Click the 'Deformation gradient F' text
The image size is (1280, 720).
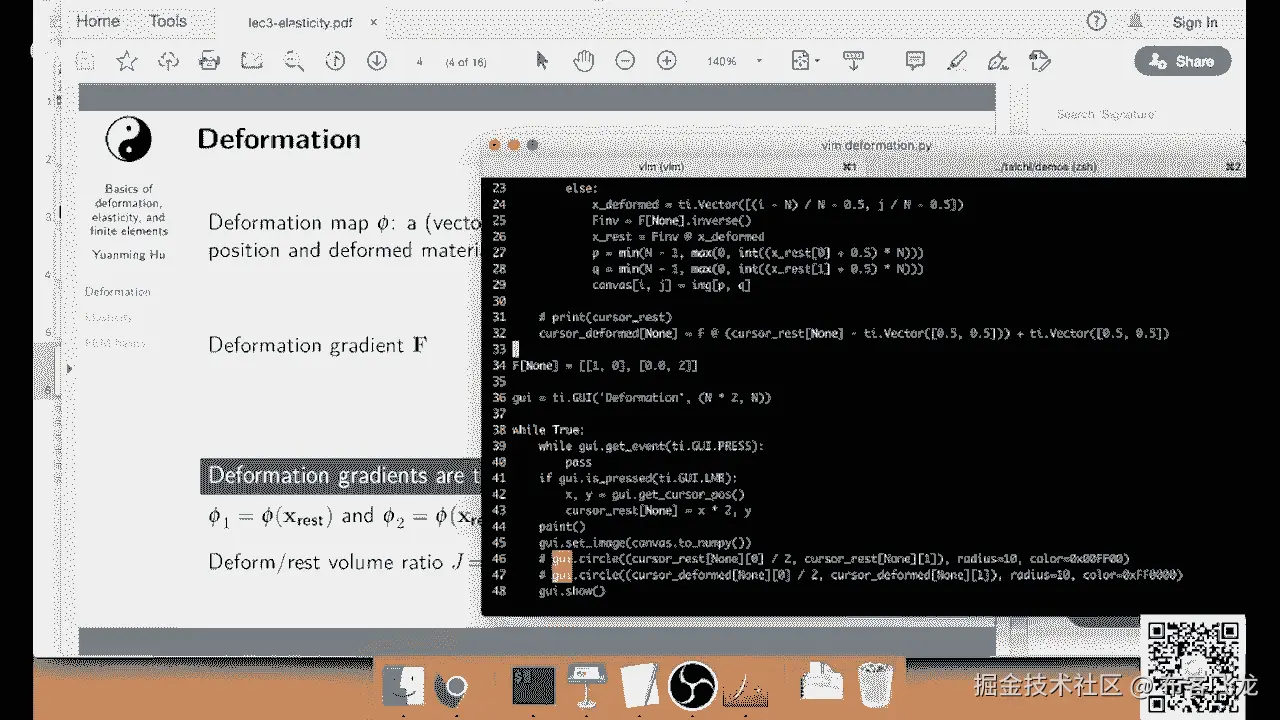(x=320, y=345)
